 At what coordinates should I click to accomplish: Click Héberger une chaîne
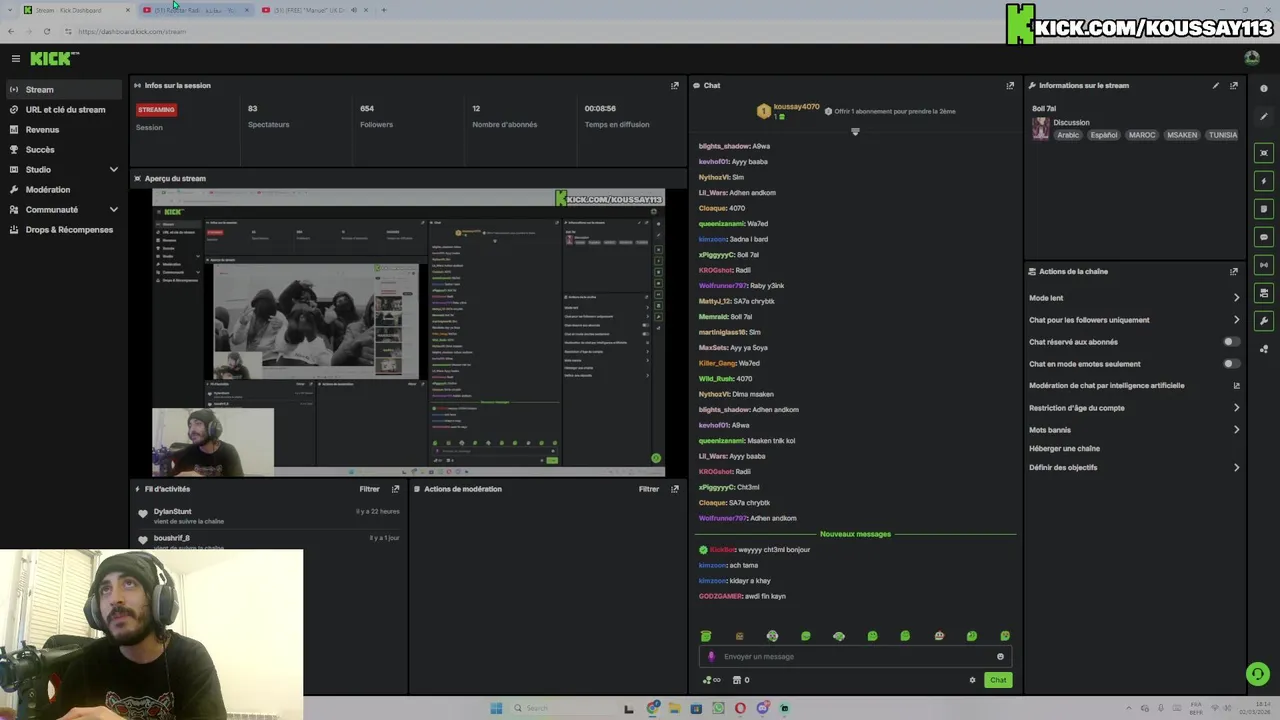point(1064,449)
